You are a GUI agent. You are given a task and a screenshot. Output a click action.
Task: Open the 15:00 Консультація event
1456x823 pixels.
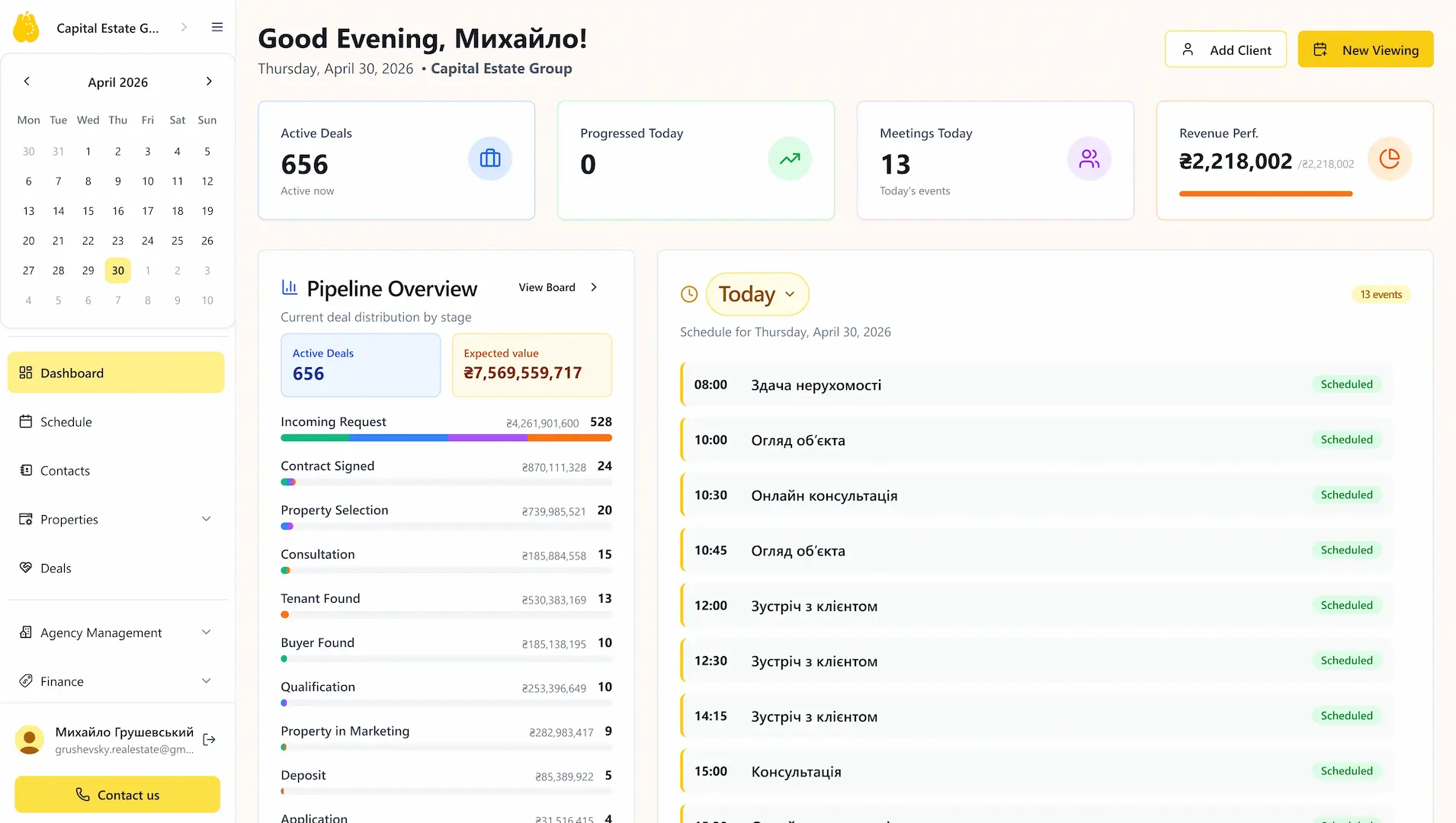1037,771
